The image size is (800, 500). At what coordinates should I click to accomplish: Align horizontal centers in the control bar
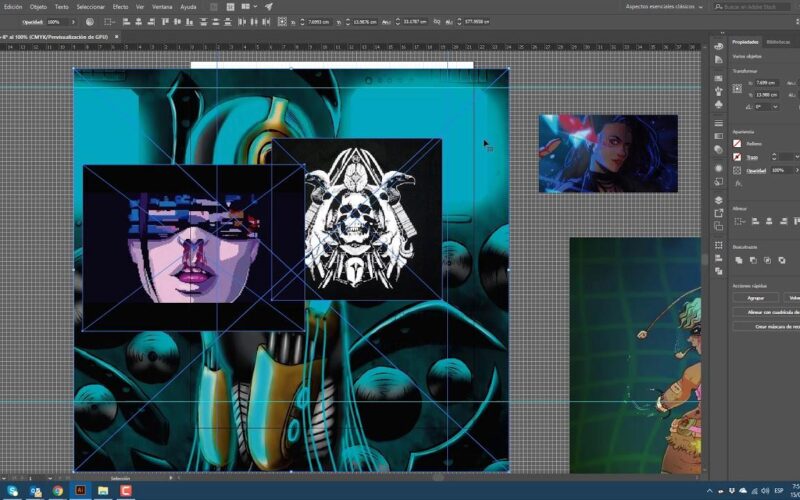pos(139,22)
